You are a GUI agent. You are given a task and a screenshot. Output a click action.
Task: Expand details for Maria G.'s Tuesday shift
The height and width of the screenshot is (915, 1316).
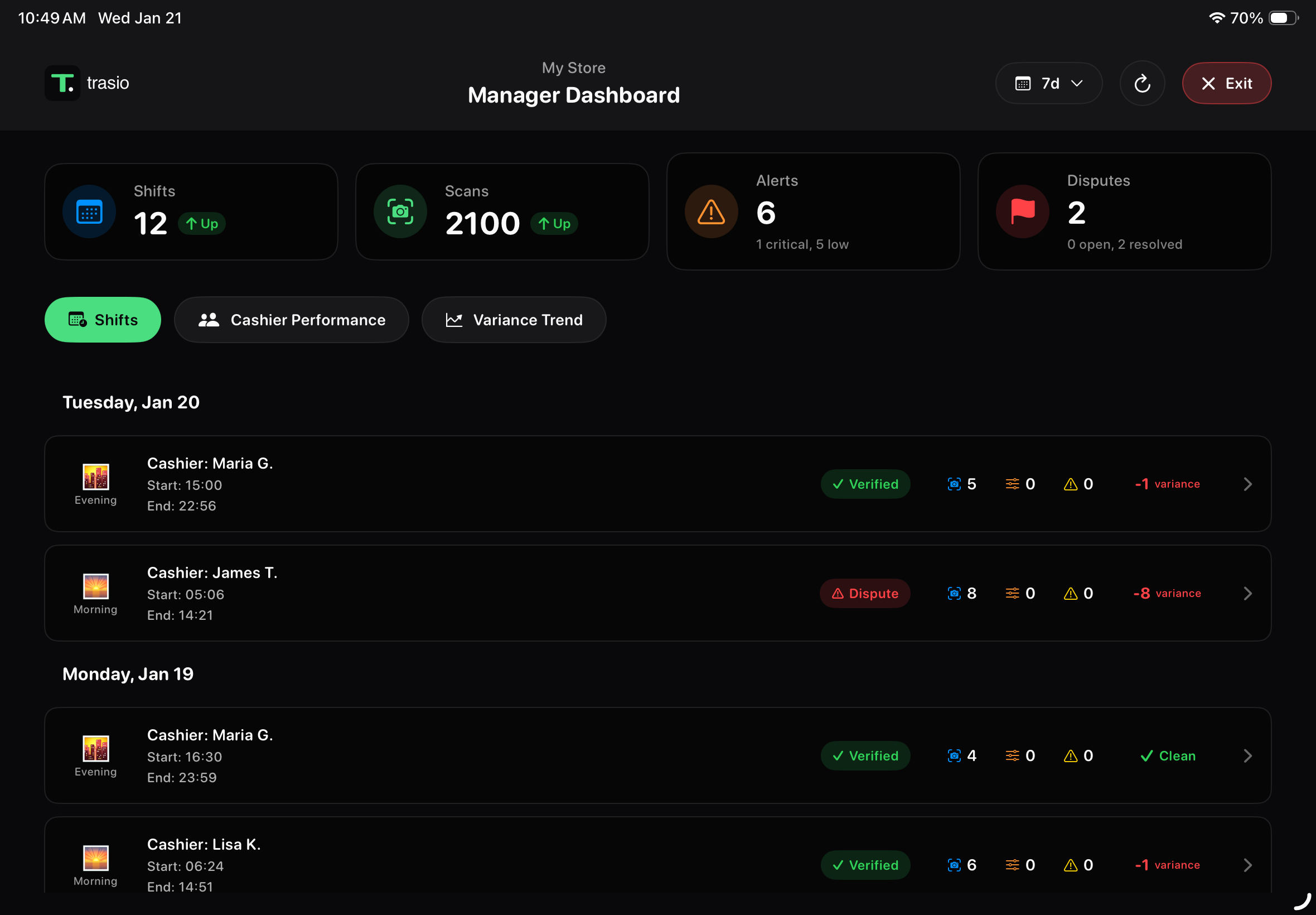tap(1249, 484)
